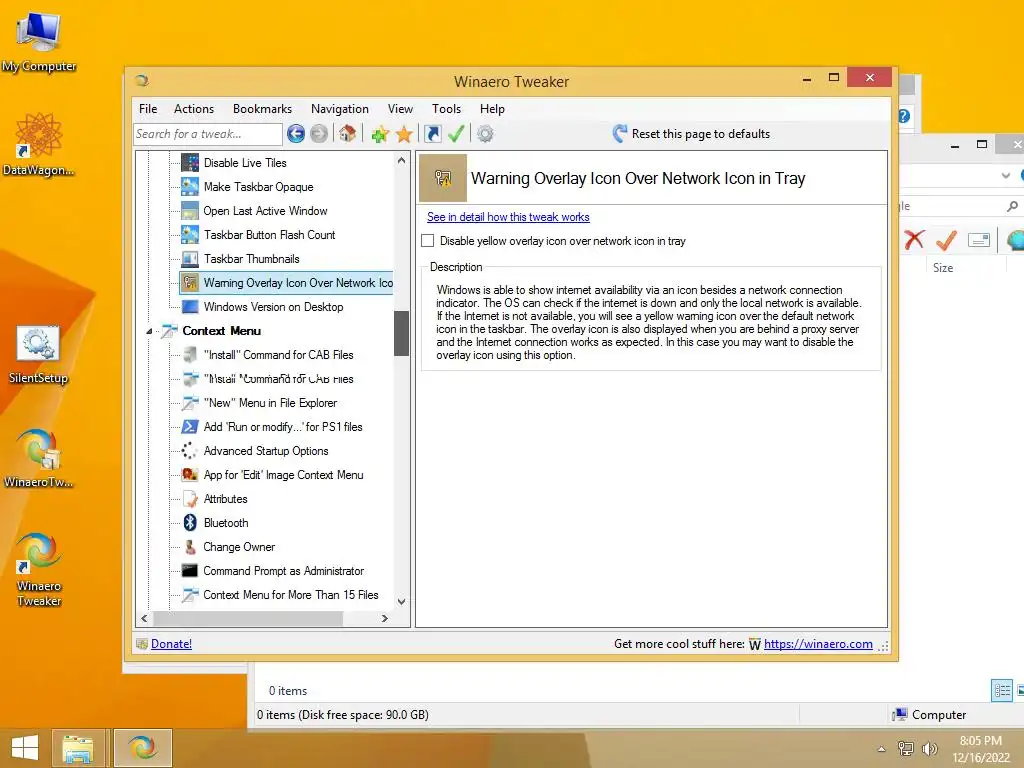Open the Tools menu
The image size is (1024, 768).
[446, 109]
